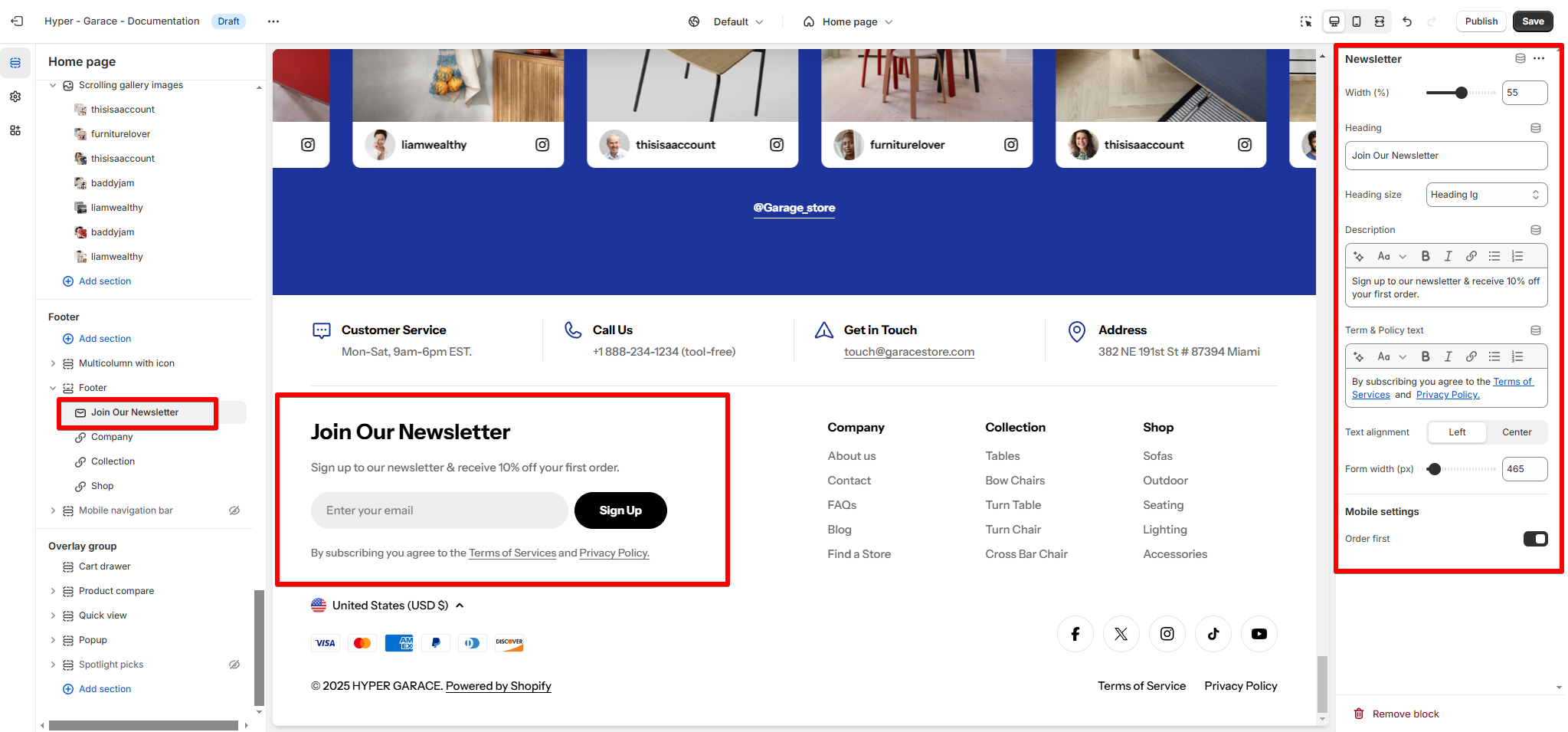Insert link in Term & Policy editor
Screen dimensions: 1568x732
(x=1471, y=356)
